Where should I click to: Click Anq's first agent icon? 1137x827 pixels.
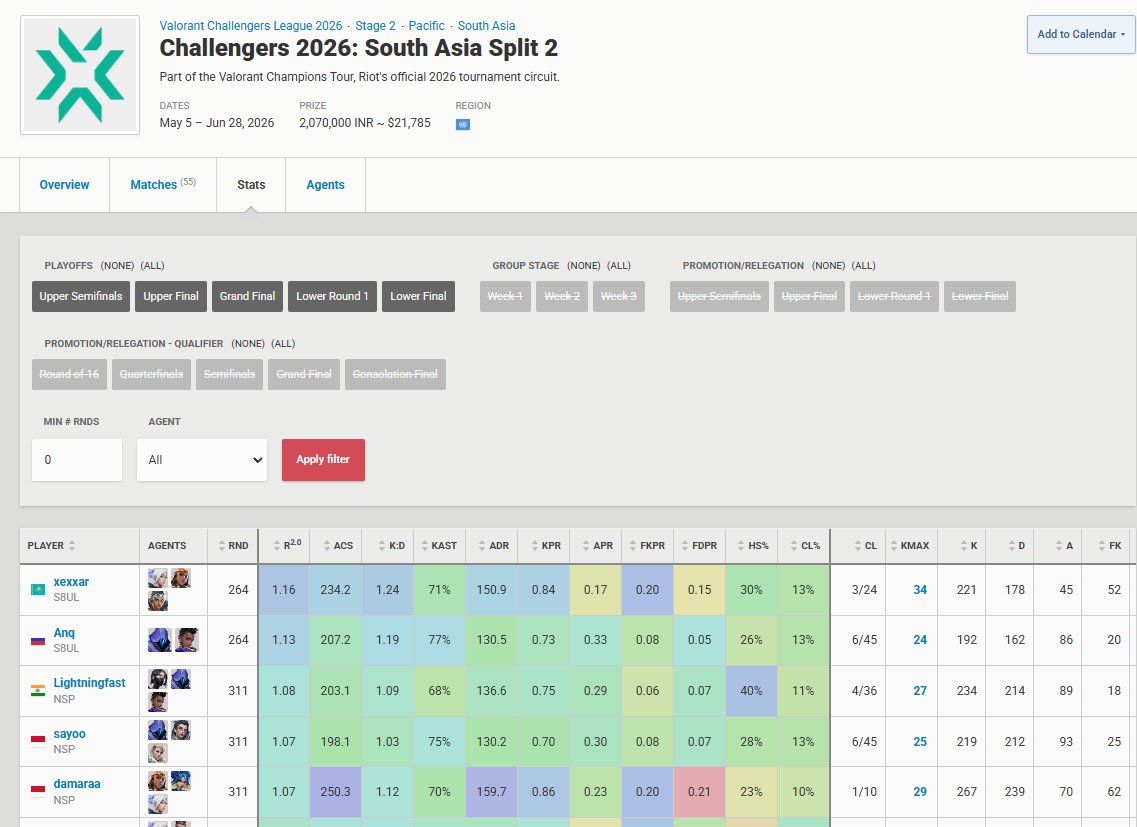pyautogui.click(x=160, y=640)
